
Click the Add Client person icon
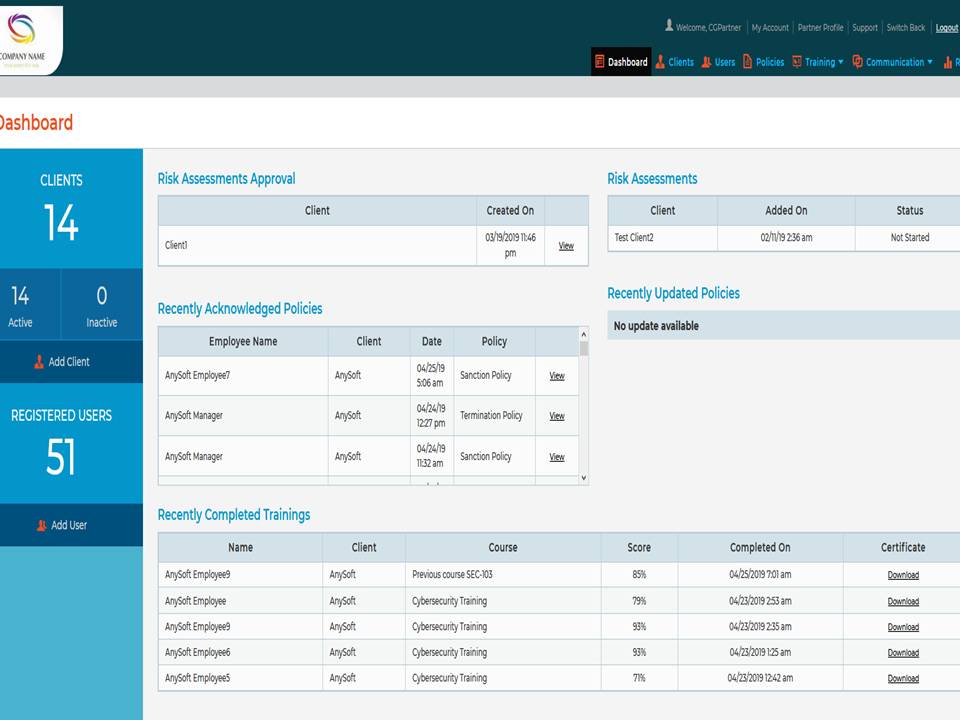[x=39, y=362]
